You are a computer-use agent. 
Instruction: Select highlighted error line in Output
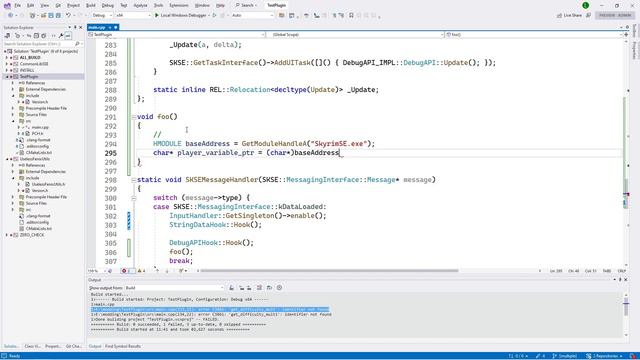(x=210, y=309)
